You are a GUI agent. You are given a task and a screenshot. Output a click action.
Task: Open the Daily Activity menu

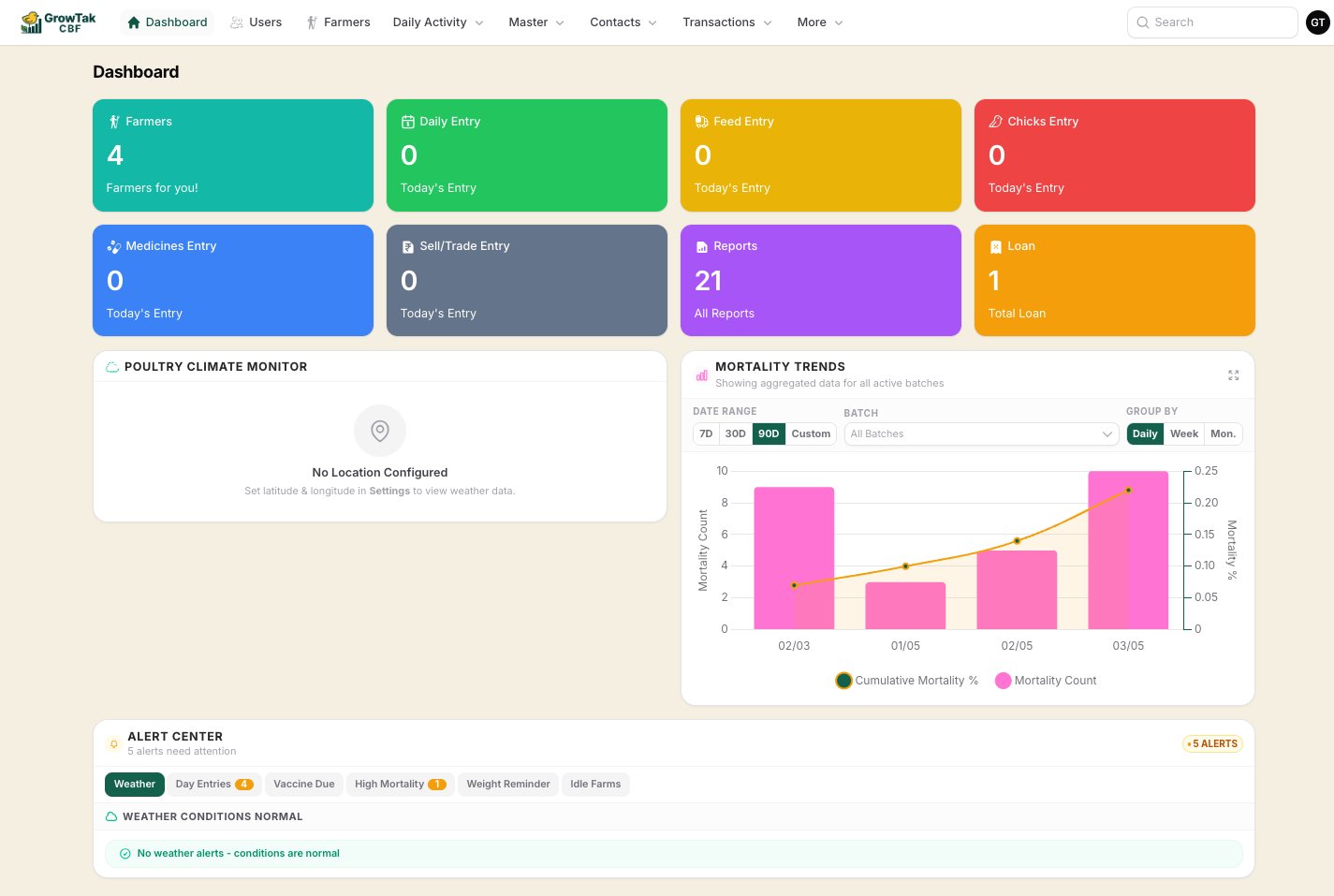click(438, 22)
